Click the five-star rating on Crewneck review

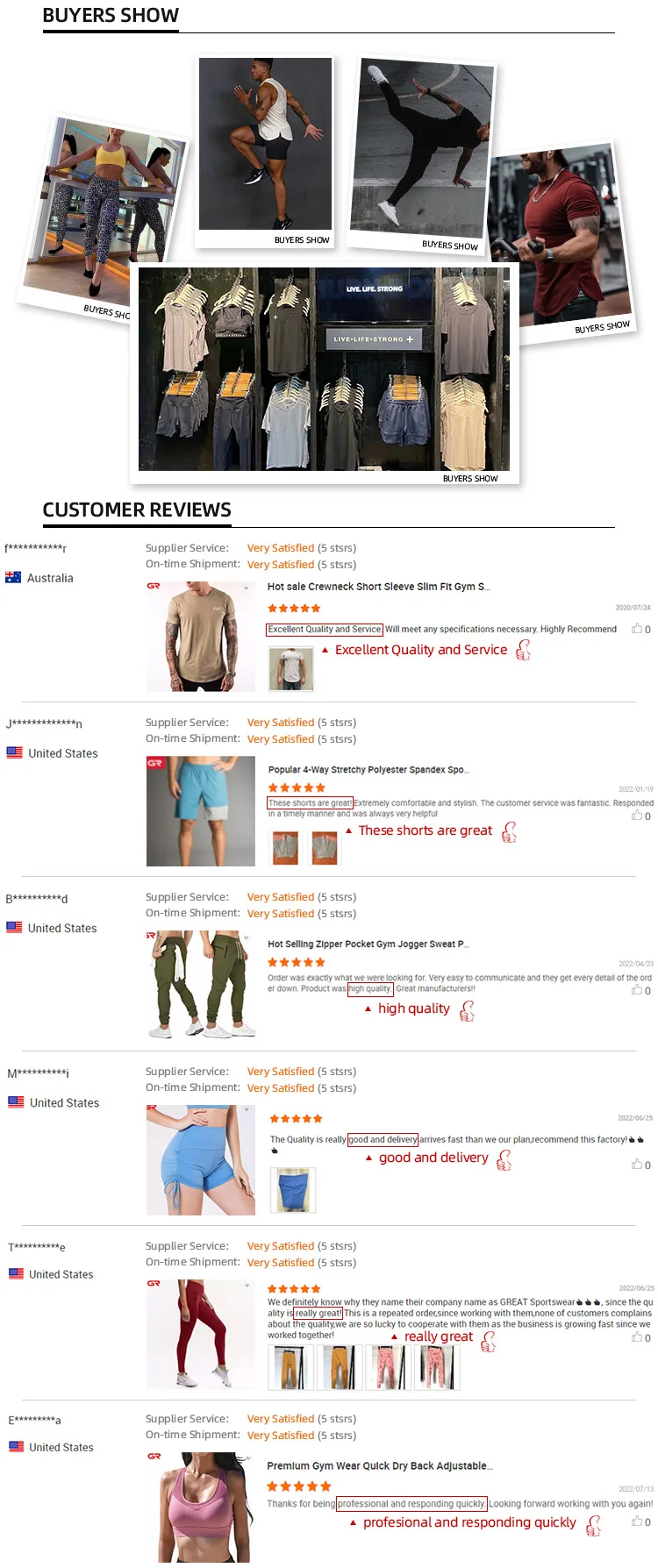tap(294, 608)
